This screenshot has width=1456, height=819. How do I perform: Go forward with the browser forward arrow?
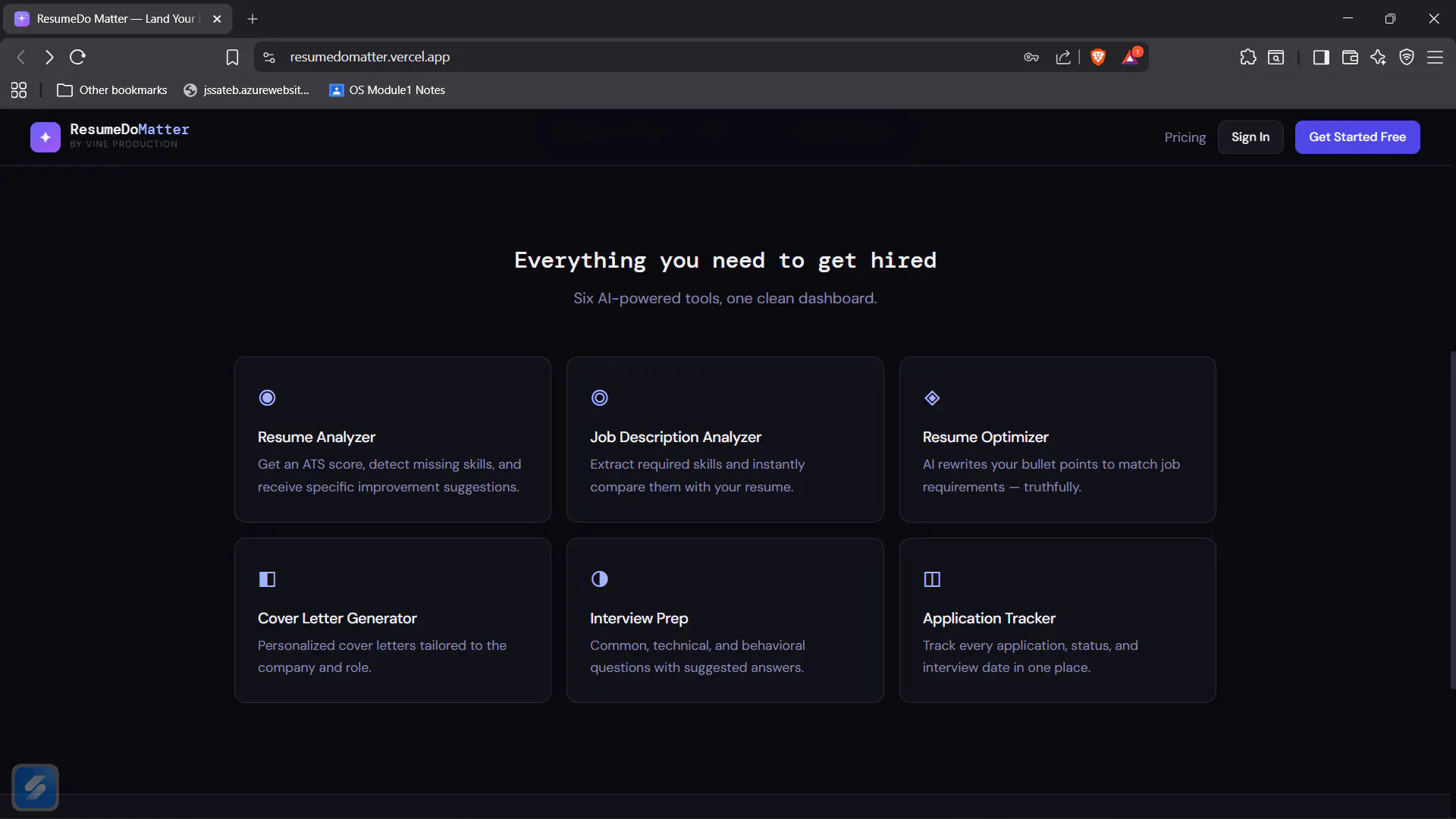[x=49, y=57]
